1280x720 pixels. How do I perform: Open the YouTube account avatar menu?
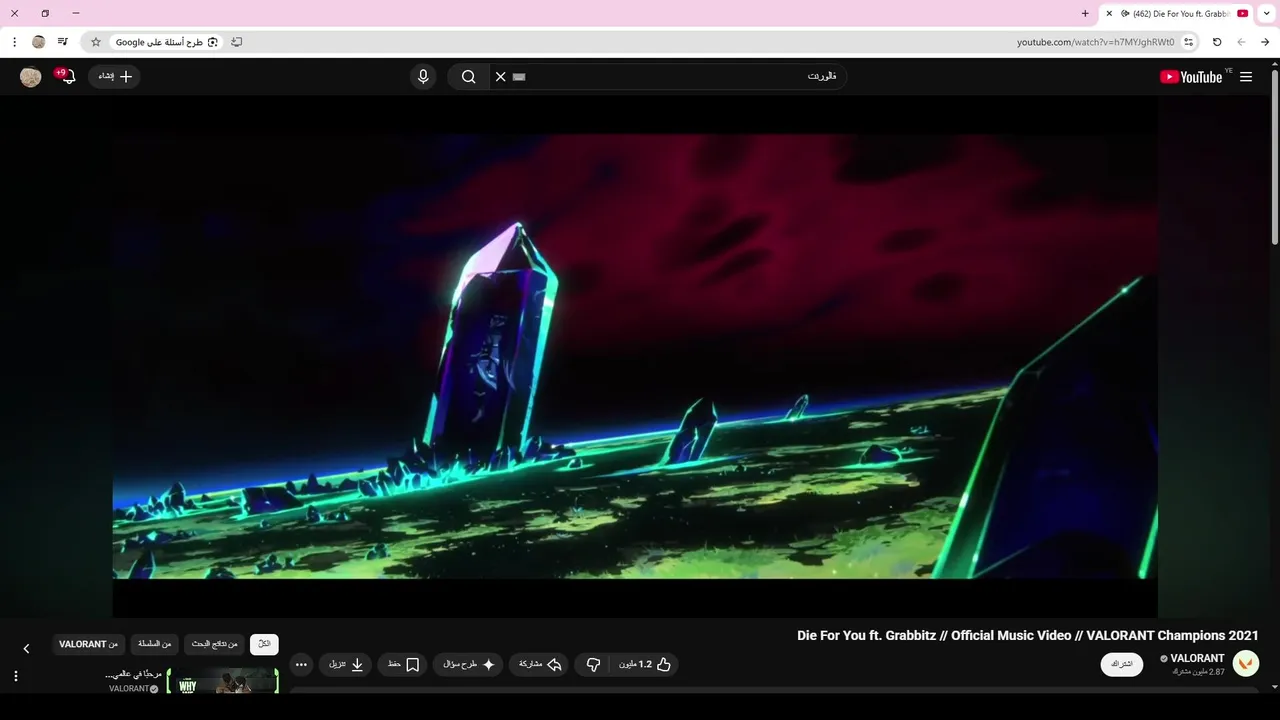31,77
